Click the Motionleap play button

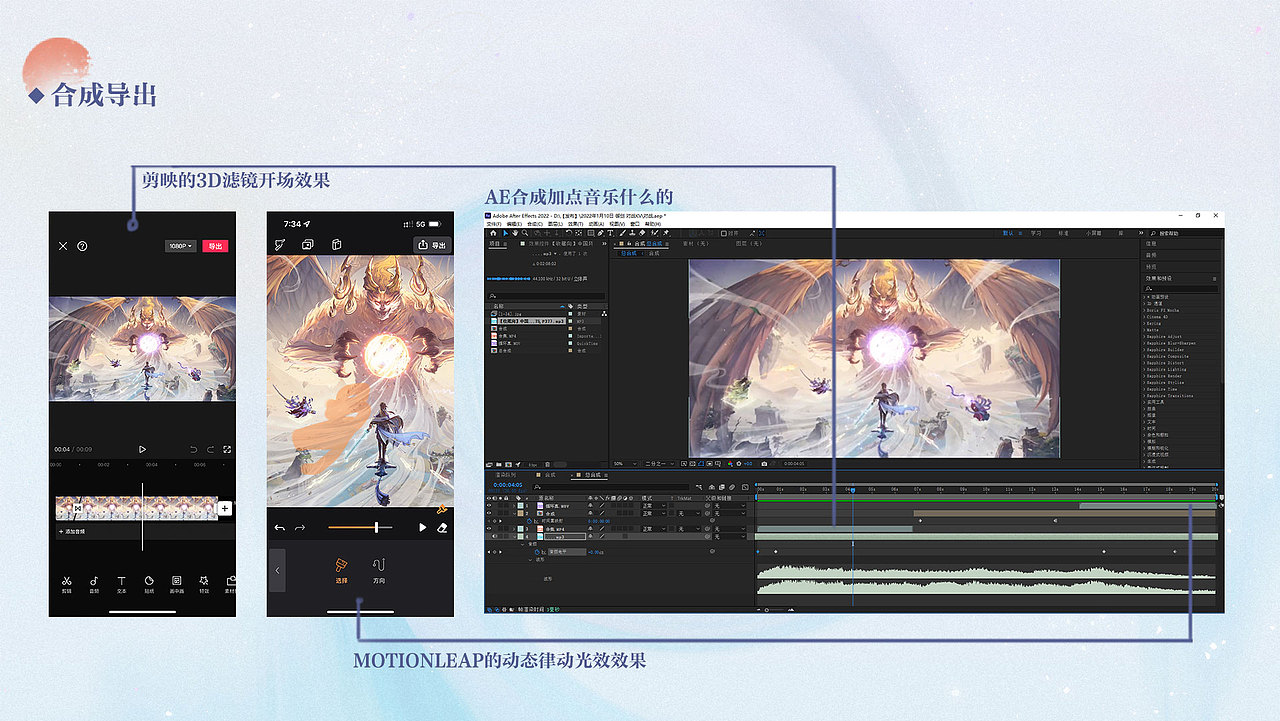click(422, 527)
